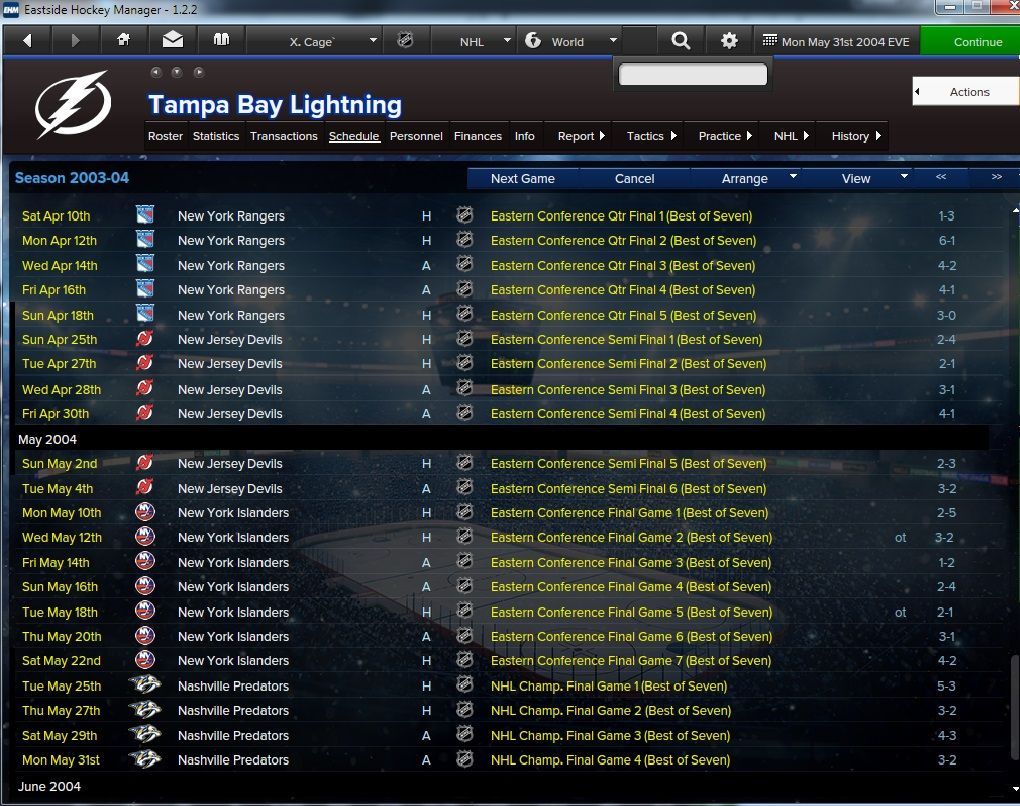
Task: Click the NHL shield icon in toolbar
Action: click(405, 41)
